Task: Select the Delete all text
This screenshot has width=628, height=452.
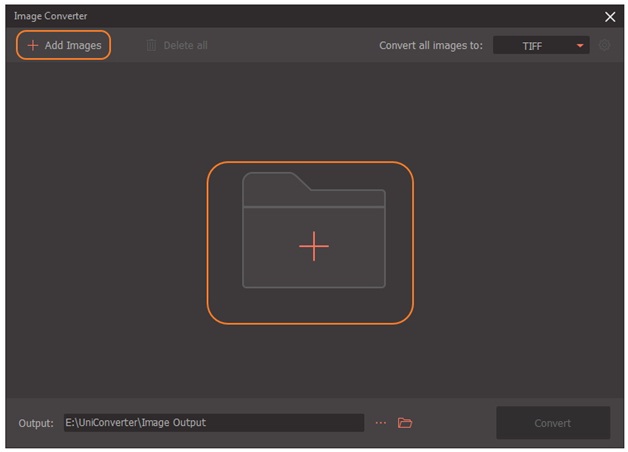Action: 186,46
